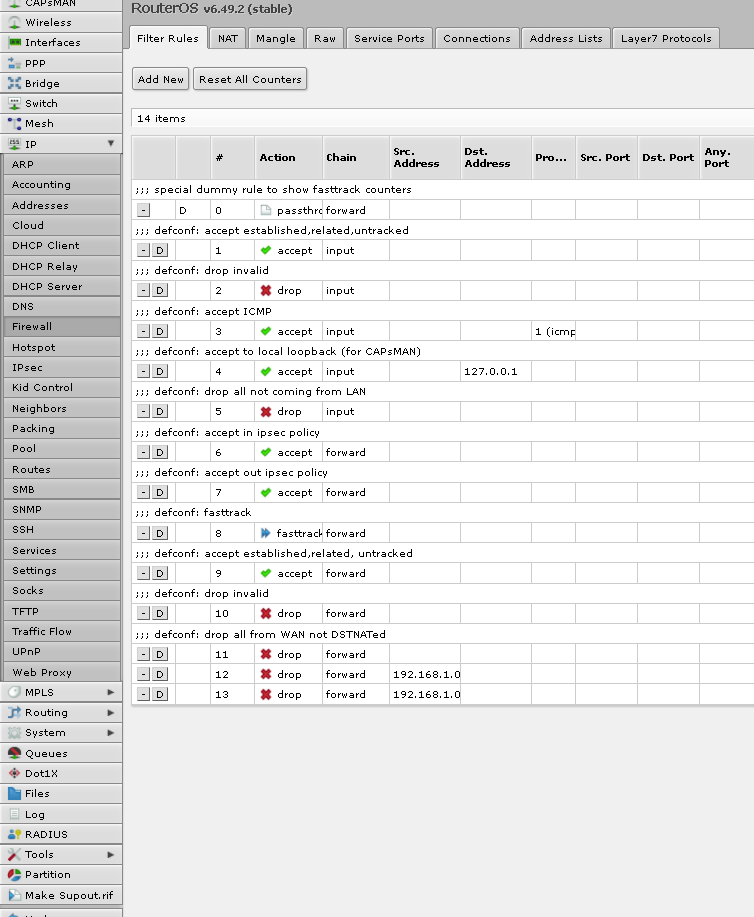Open Layer7 Protocols tab
The image size is (754, 917).
666,39
